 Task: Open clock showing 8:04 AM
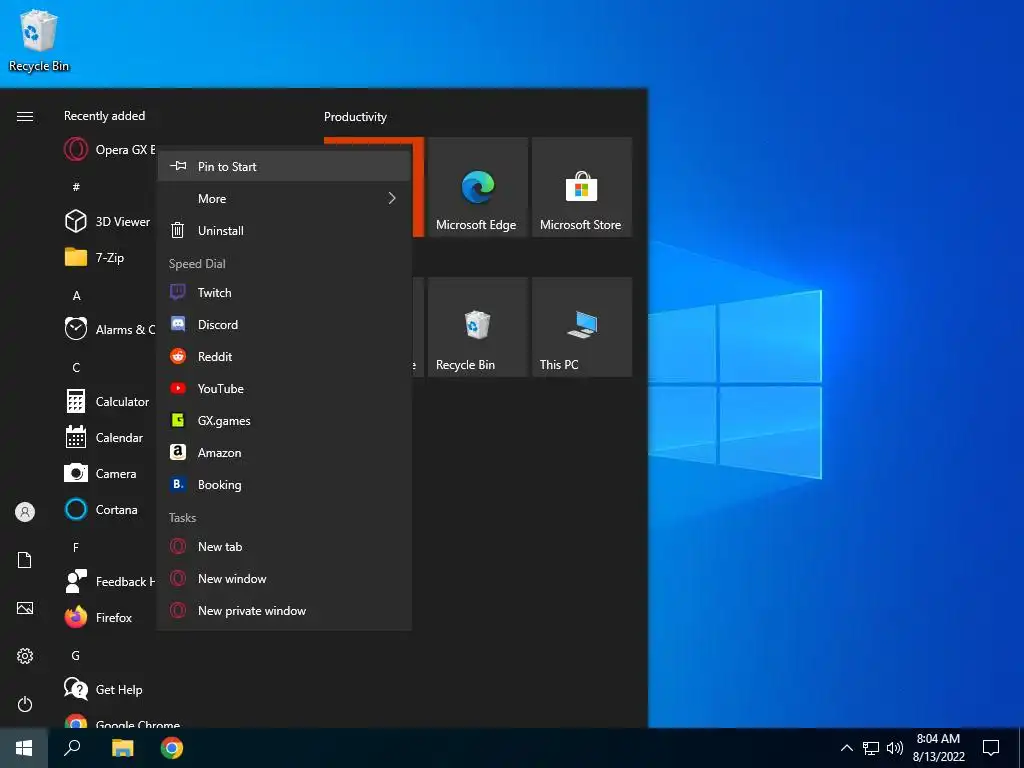click(x=938, y=748)
